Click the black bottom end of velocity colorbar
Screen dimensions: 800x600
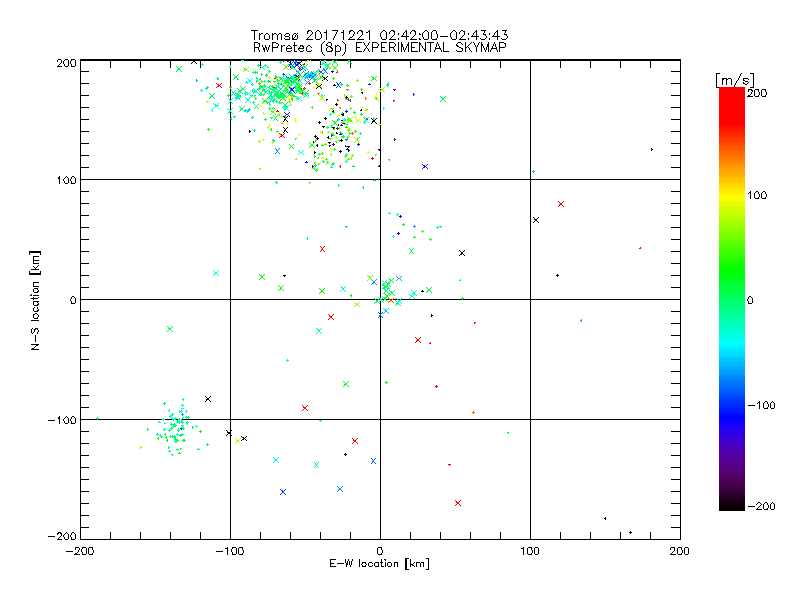click(732, 505)
